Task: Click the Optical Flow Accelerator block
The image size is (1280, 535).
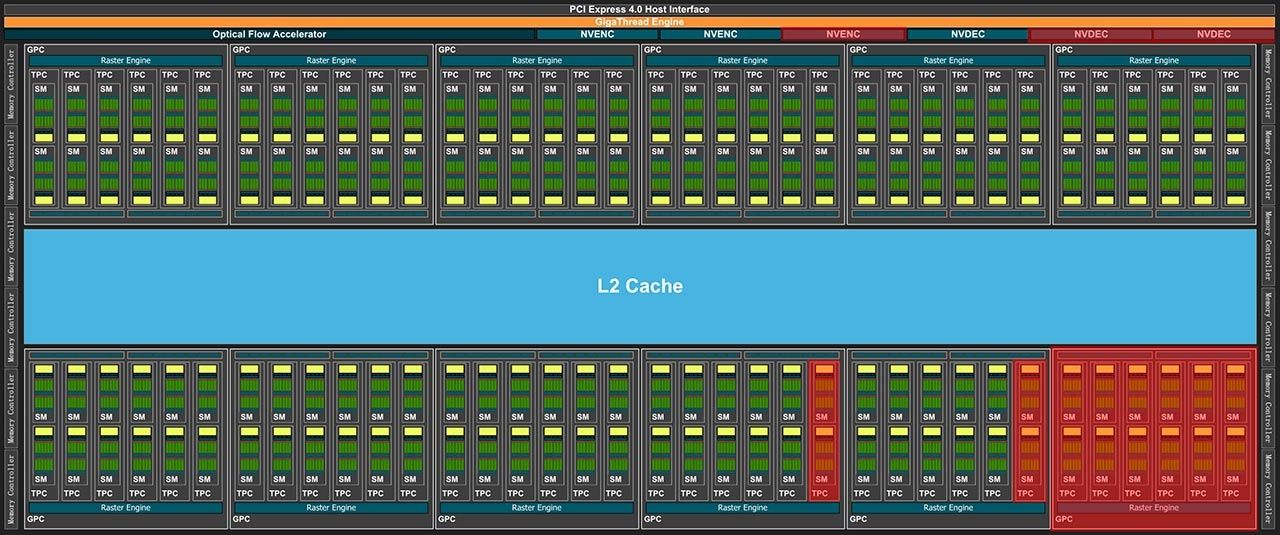Action: [x=269, y=34]
